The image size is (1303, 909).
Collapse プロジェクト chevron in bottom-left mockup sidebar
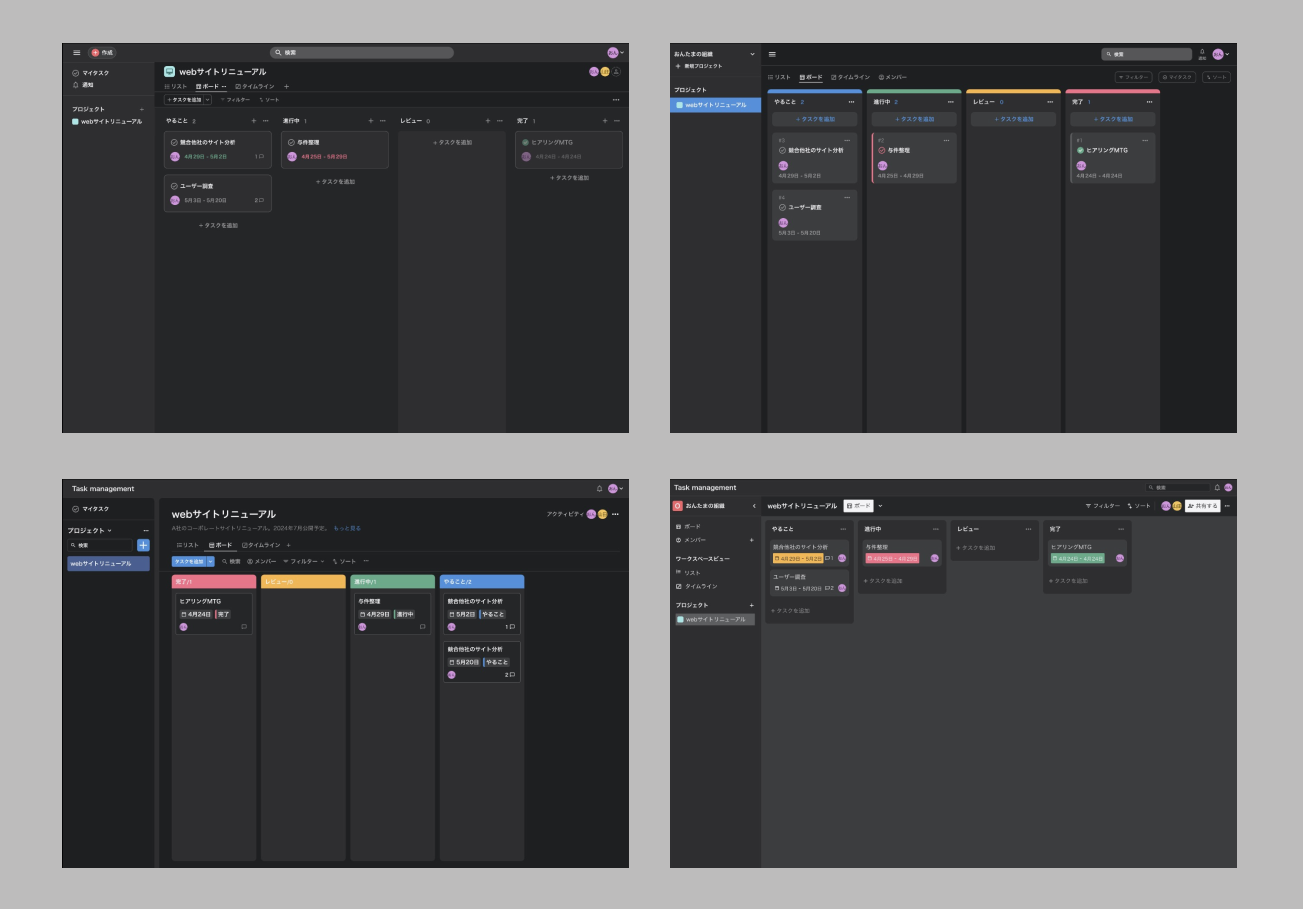coord(110,530)
